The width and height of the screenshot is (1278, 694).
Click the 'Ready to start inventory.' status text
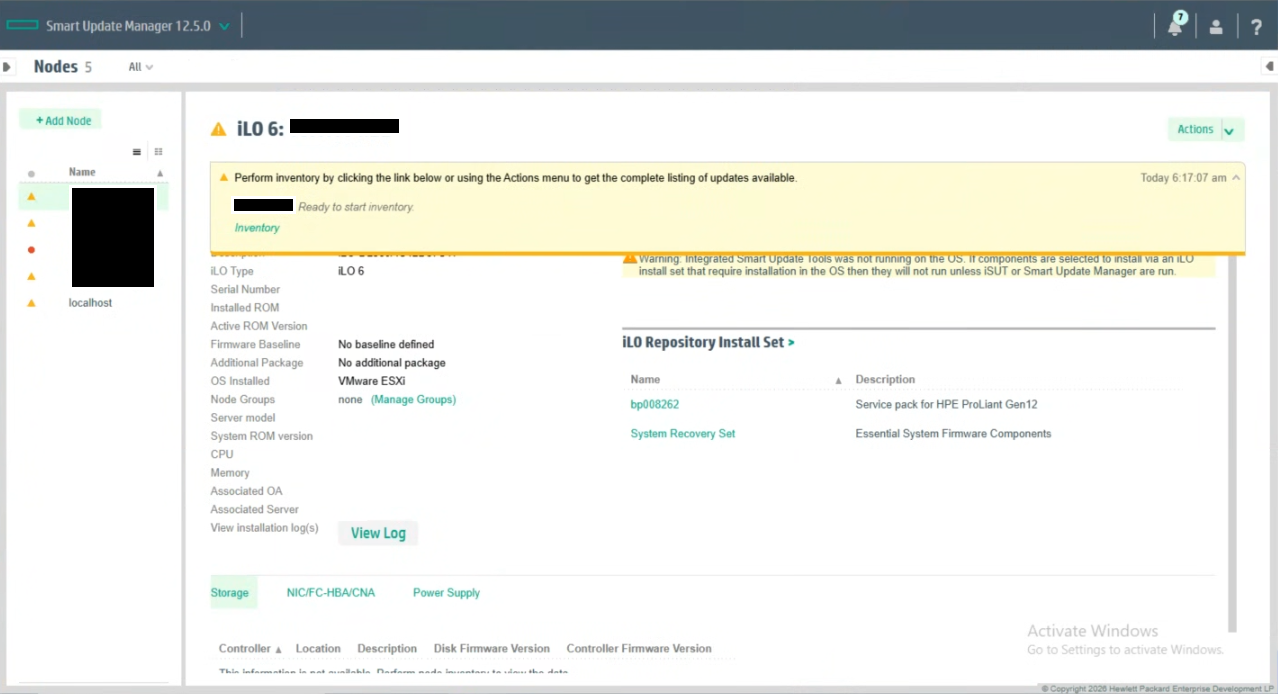(356, 207)
